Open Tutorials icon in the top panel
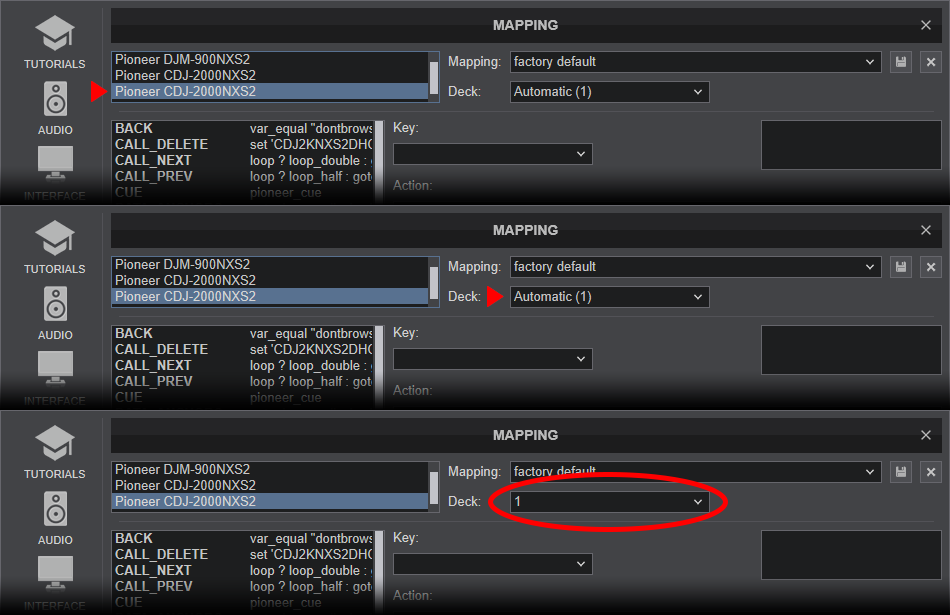Screen dimensions: 950x615 coord(55,34)
